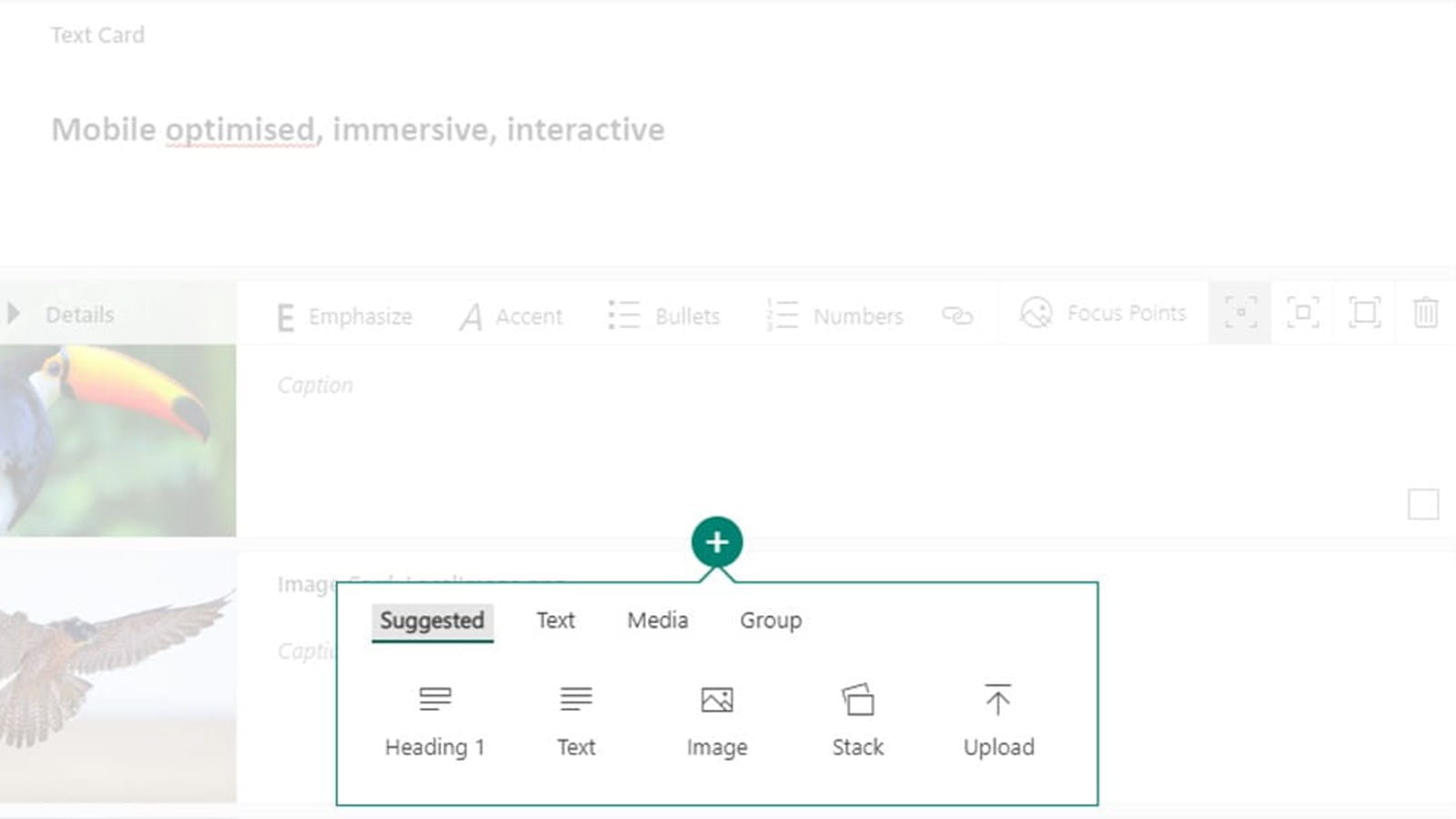Select the medium image size option
The width and height of the screenshot is (1456, 819).
pyautogui.click(x=1302, y=312)
